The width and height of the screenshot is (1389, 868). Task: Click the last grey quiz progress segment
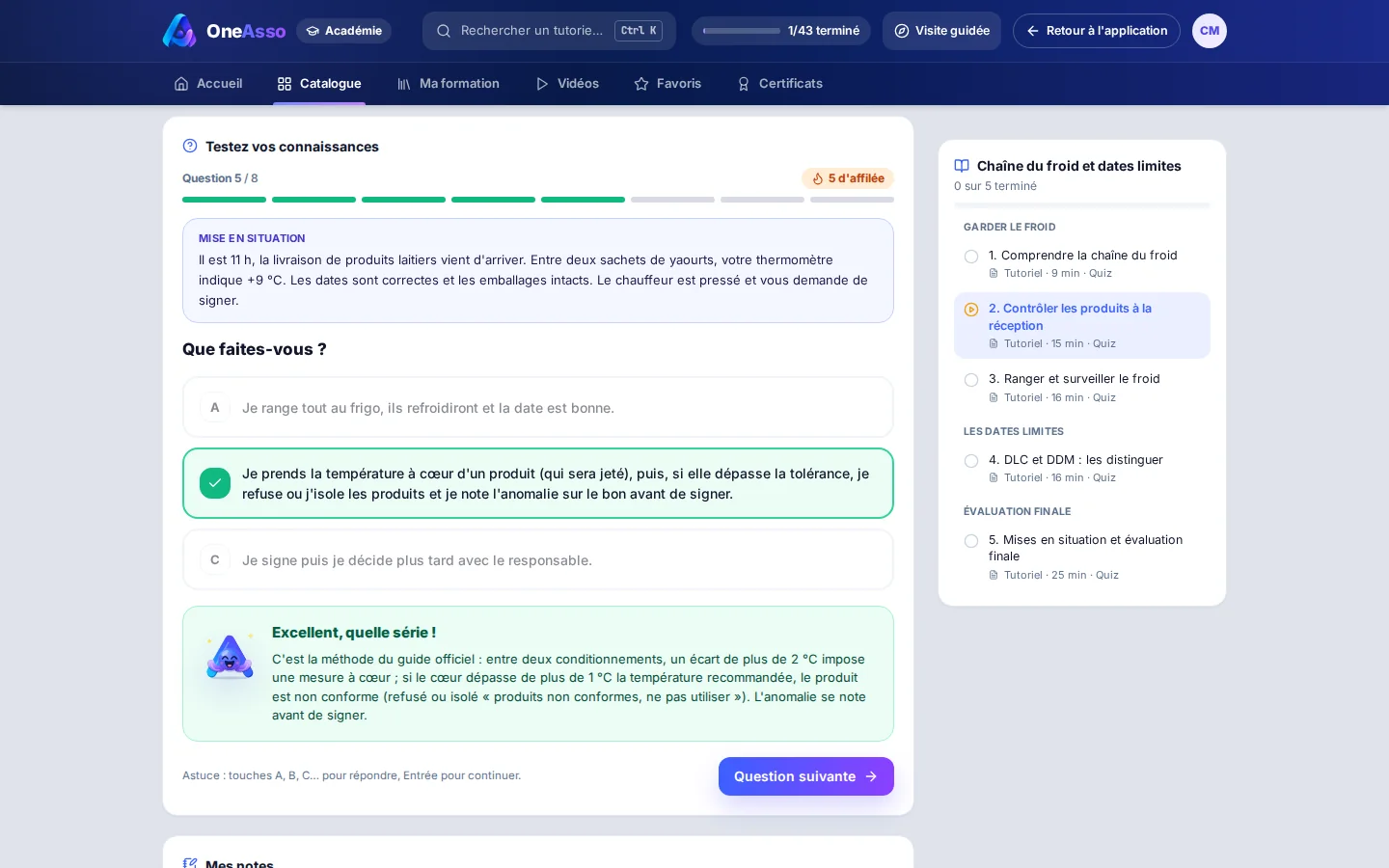852,200
